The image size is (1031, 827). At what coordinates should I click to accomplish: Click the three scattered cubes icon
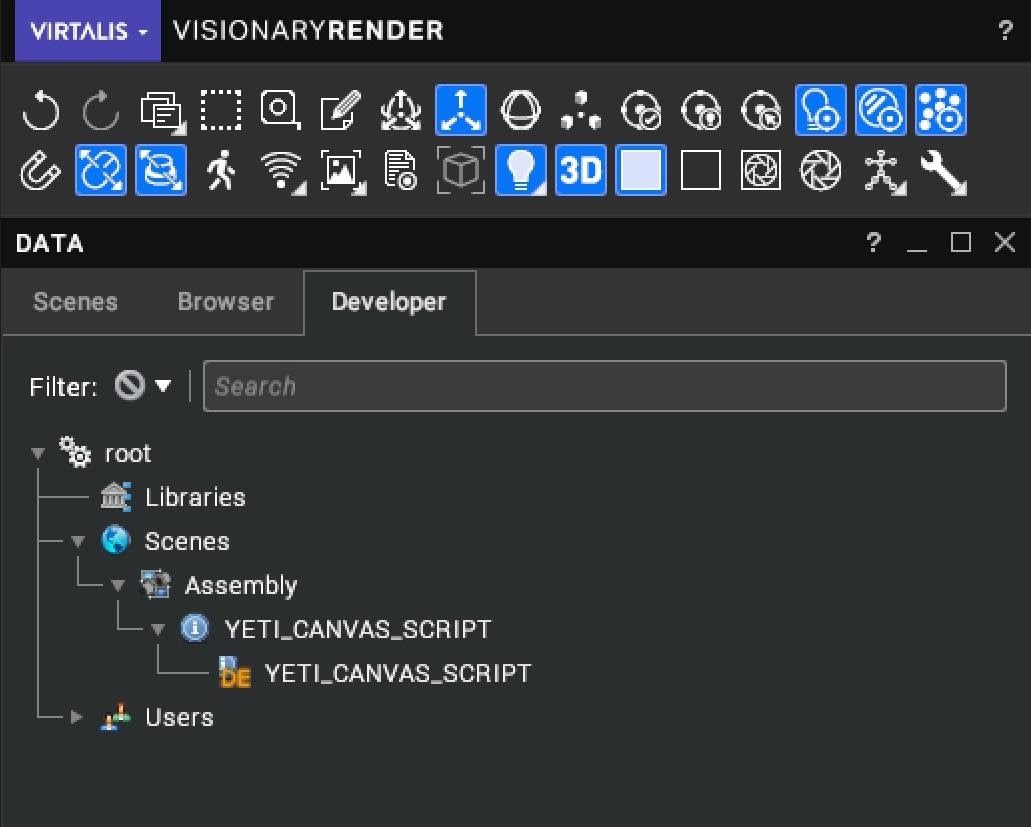coord(581,110)
